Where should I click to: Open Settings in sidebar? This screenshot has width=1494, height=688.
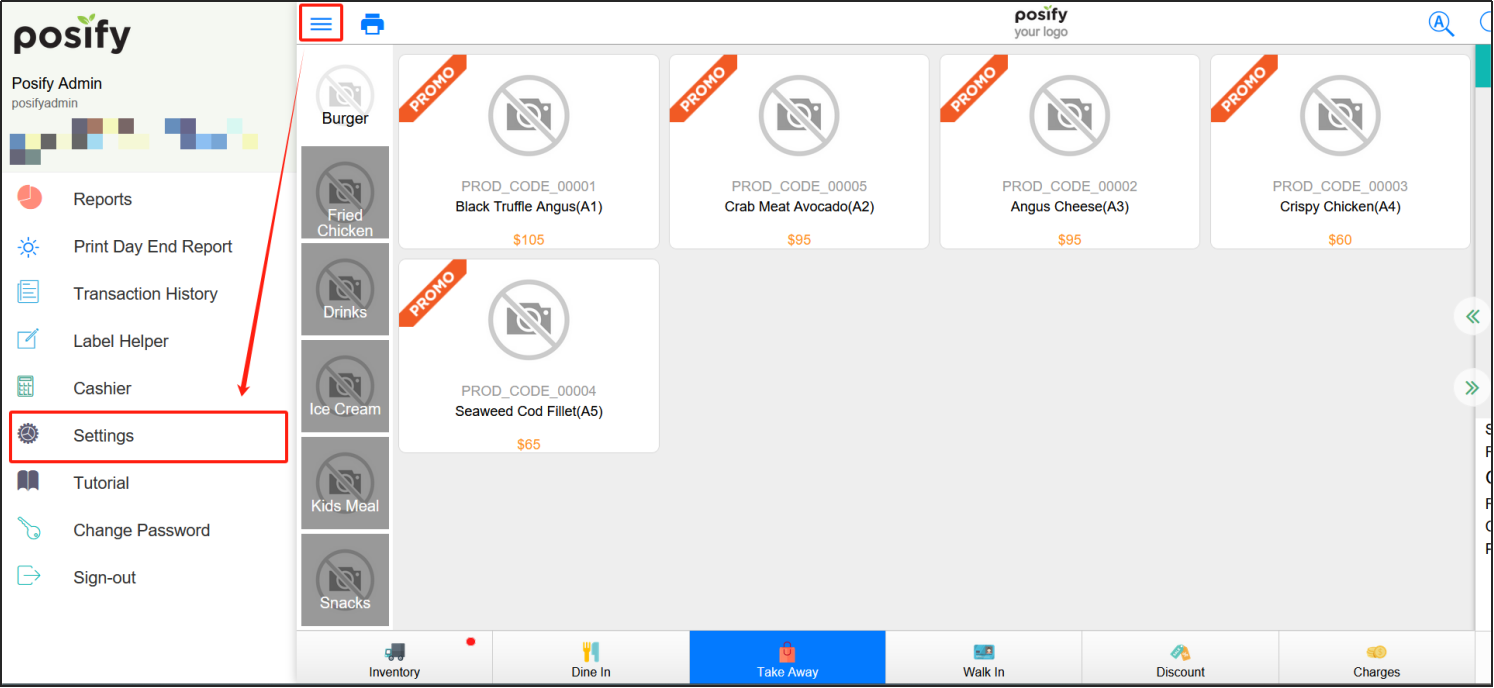(x=149, y=436)
